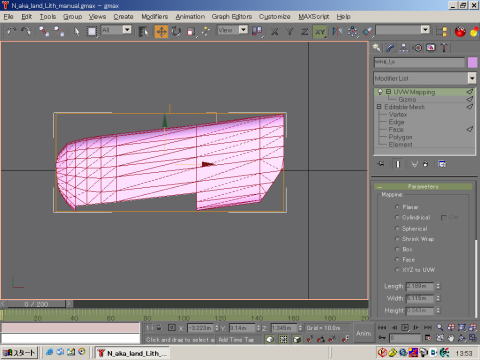Open the reference coordinate system View dropdown
The width and height of the screenshot is (480, 360).
pos(244,30)
